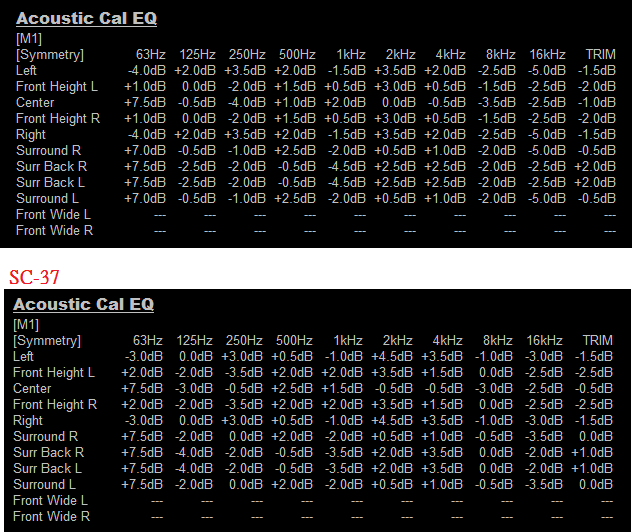Click the upper table's 'Acoustic Cal EQ' heading
This screenshot has height=532, width=632.
(86, 19)
